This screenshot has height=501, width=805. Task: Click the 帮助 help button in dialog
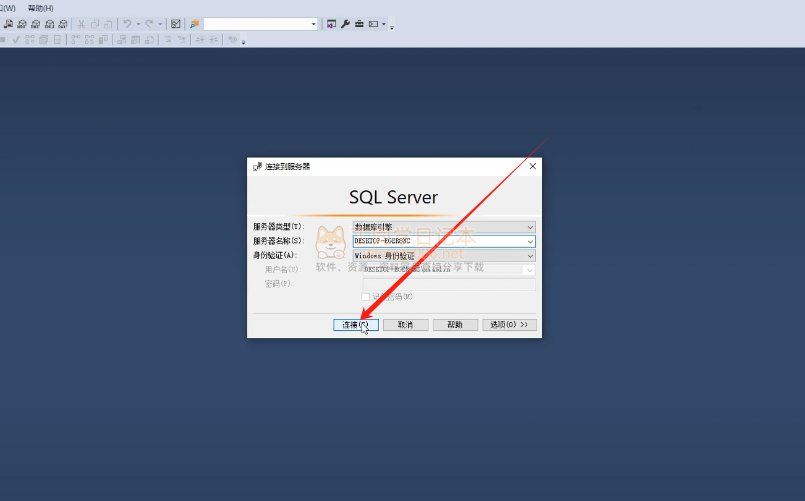(x=455, y=324)
